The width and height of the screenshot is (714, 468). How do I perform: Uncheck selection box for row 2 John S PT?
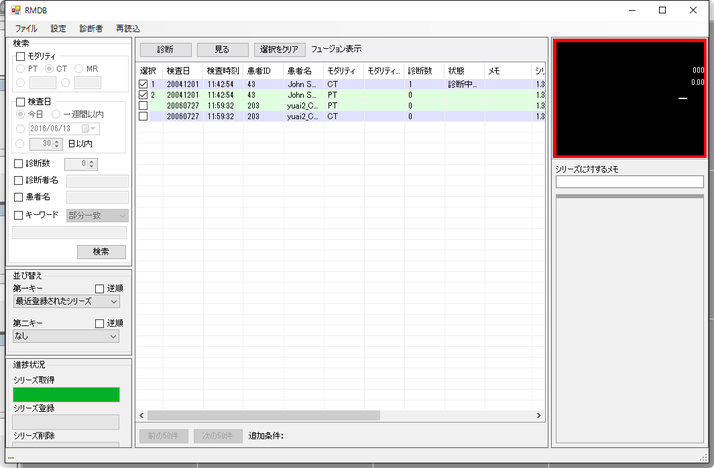(x=143, y=95)
